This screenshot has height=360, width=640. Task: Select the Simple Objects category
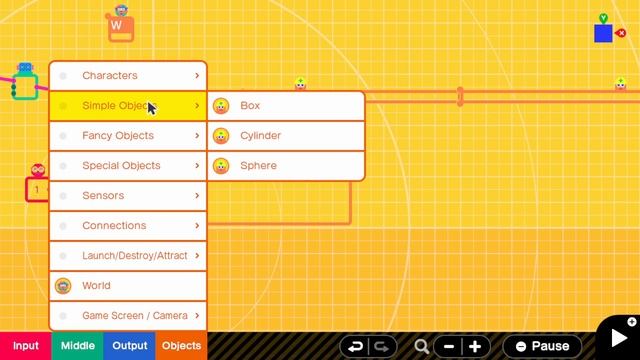pyautogui.click(x=128, y=106)
